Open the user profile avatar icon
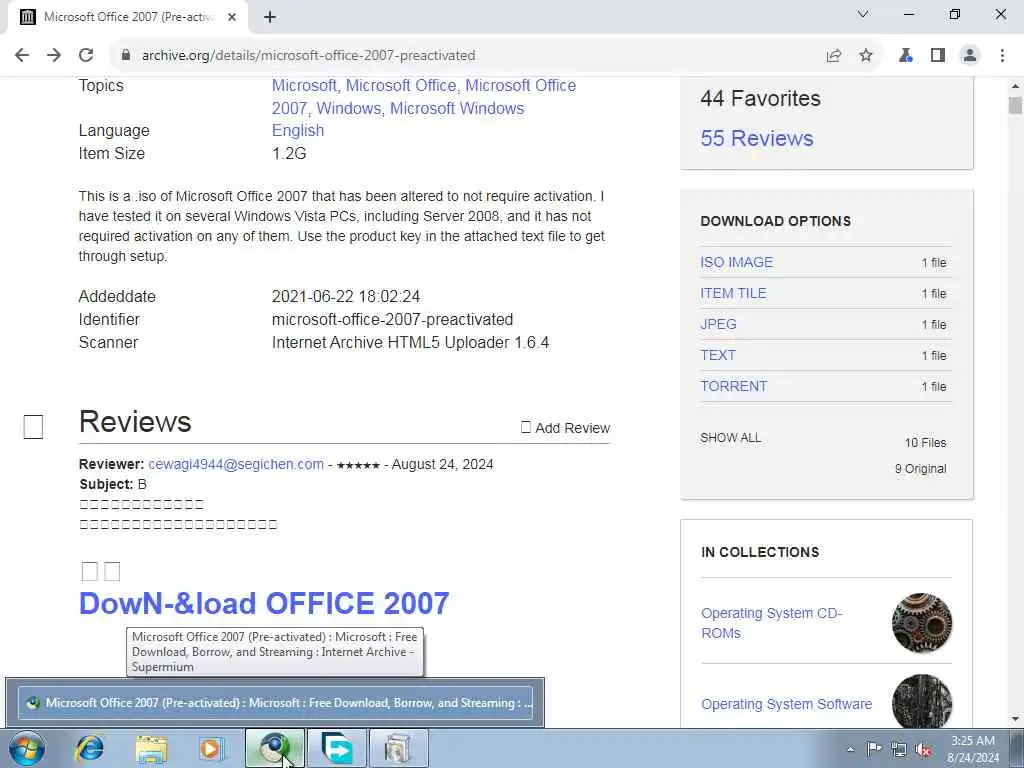1024x768 pixels. [x=970, y=56]
